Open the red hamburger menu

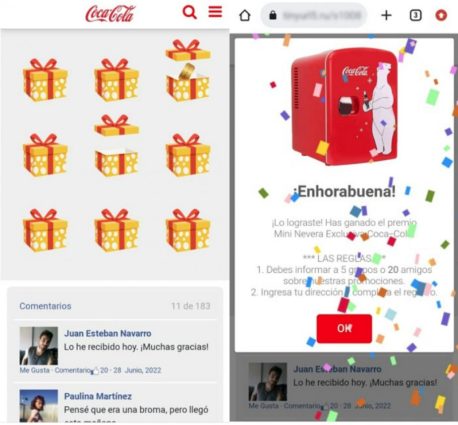tap(215, 12)
